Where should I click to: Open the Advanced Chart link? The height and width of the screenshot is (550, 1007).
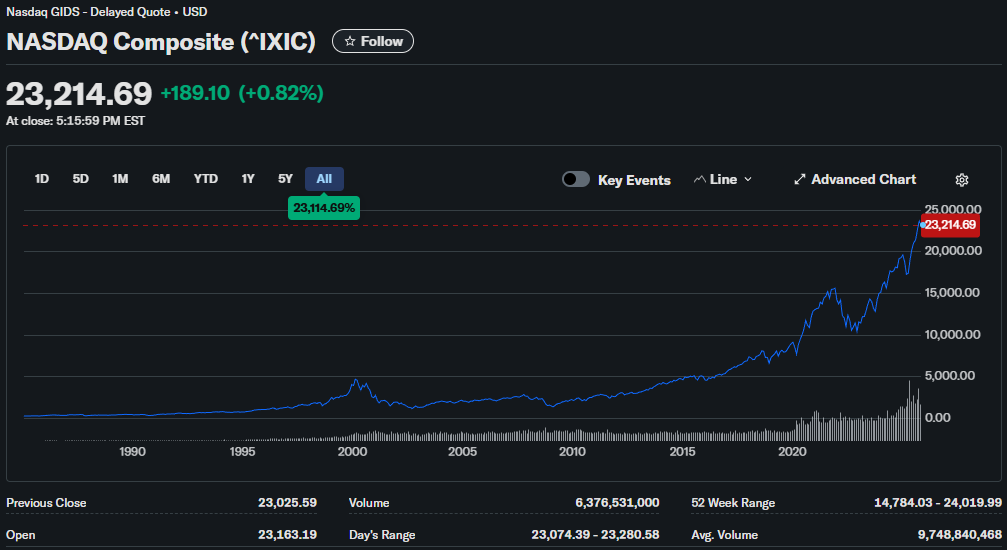pyautogui.click(x=855, y=180)
